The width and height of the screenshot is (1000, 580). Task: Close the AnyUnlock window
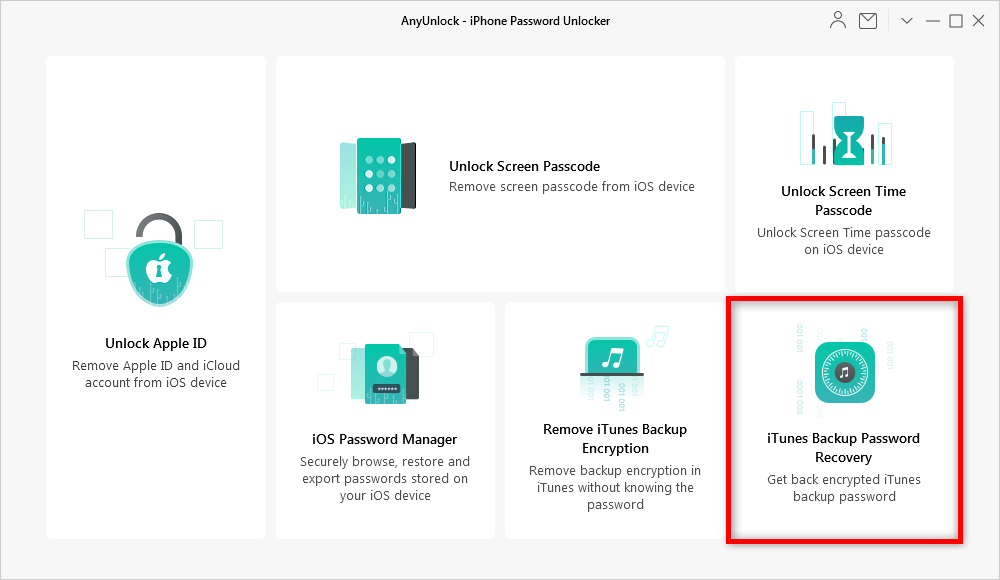[978, 21]
